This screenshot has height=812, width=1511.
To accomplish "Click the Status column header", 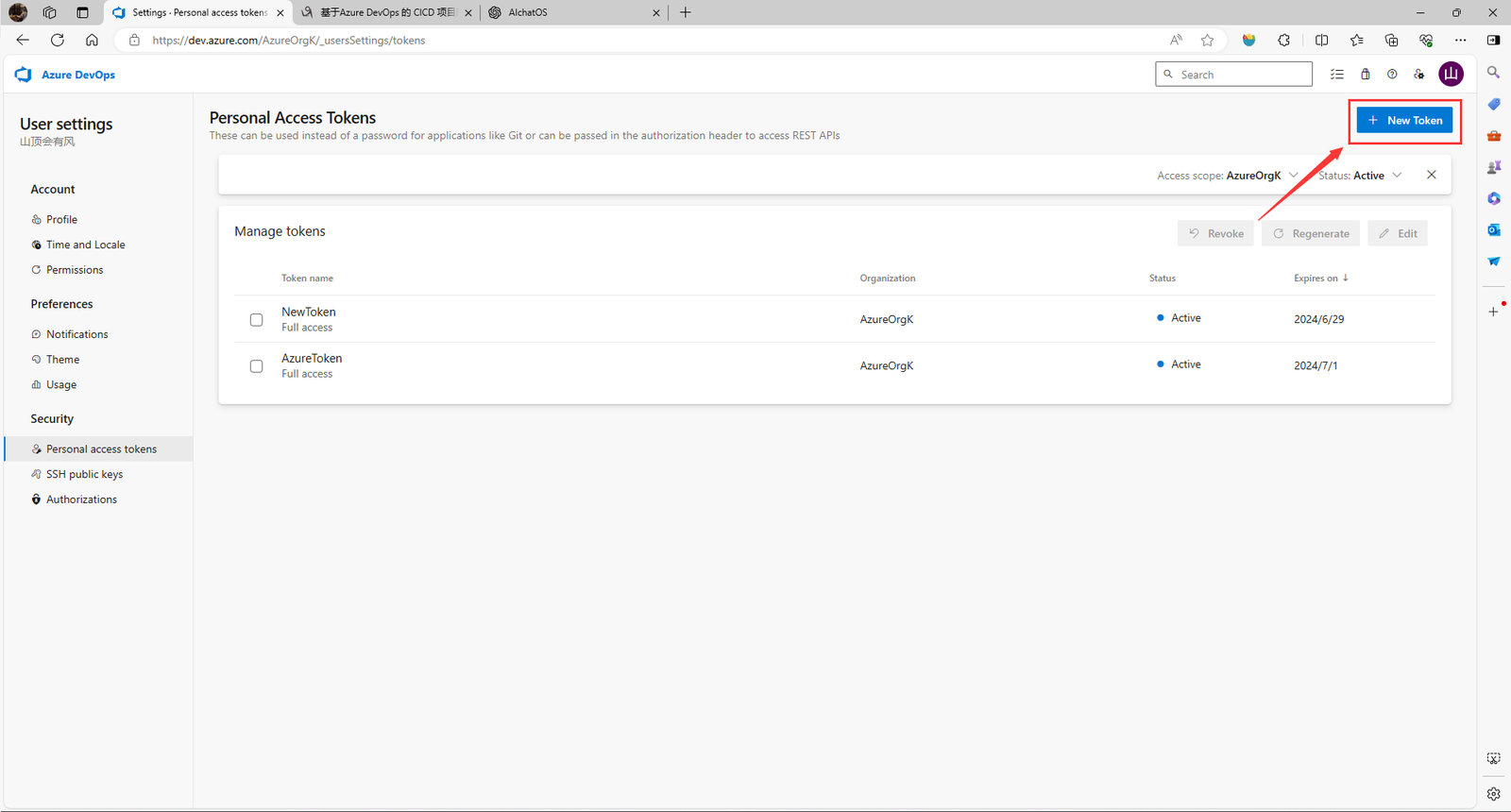I will (1163, 279).
